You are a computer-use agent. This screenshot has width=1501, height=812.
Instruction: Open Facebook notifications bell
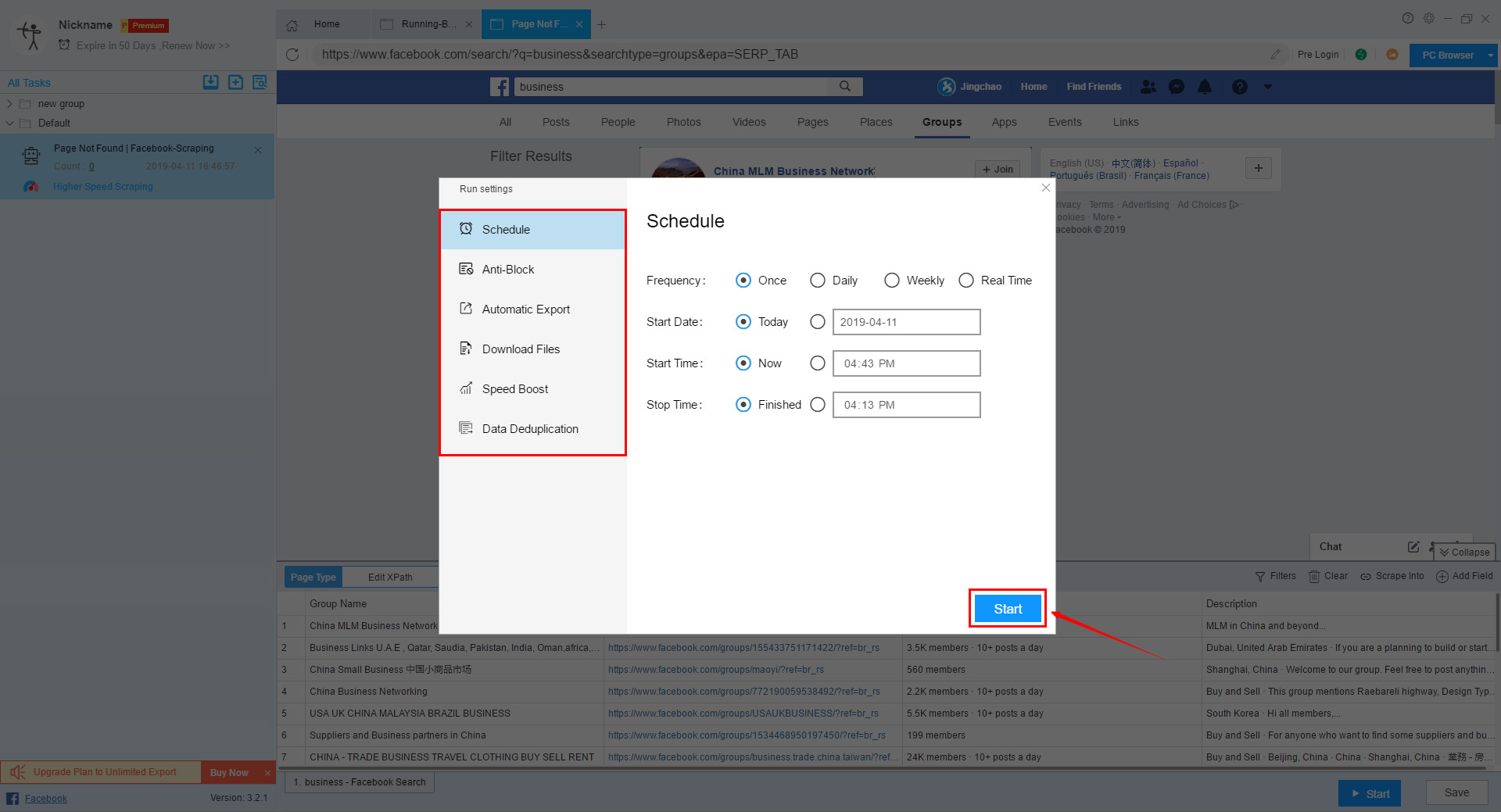click(x=1205, y=87)
